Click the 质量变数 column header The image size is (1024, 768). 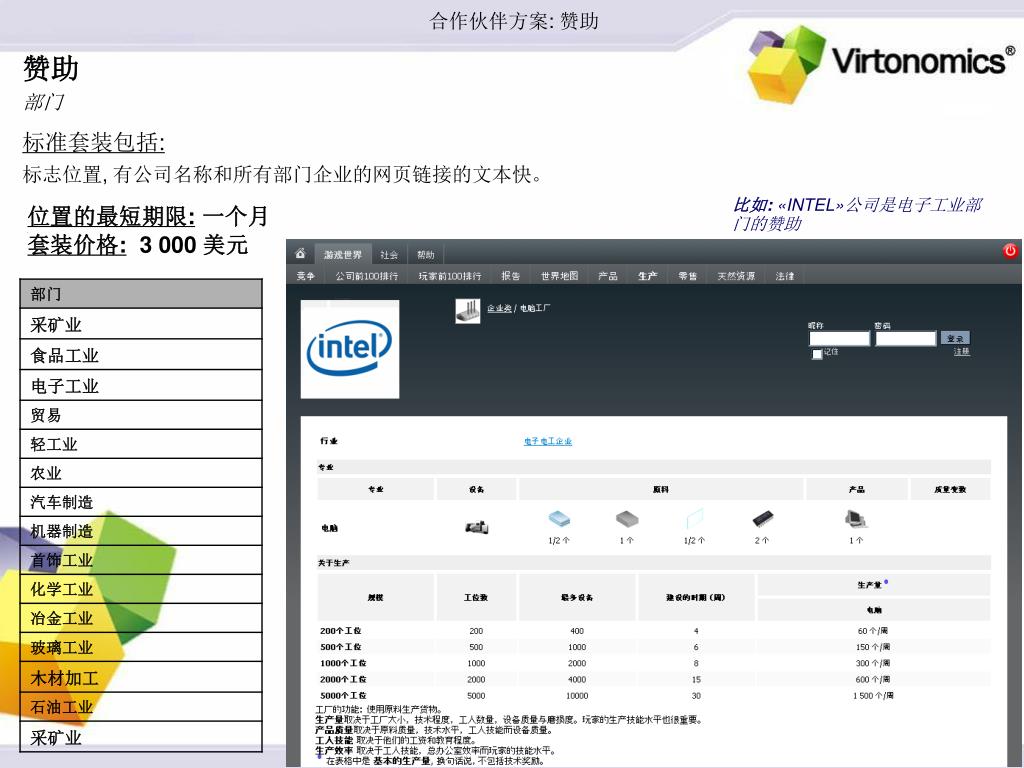pyautogui.click(x=950, y=489)
